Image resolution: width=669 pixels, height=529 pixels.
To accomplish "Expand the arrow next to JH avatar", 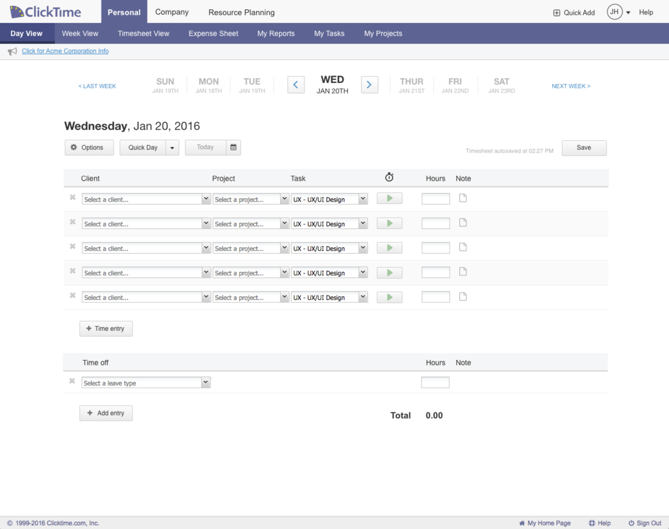I will pos(628,13).
